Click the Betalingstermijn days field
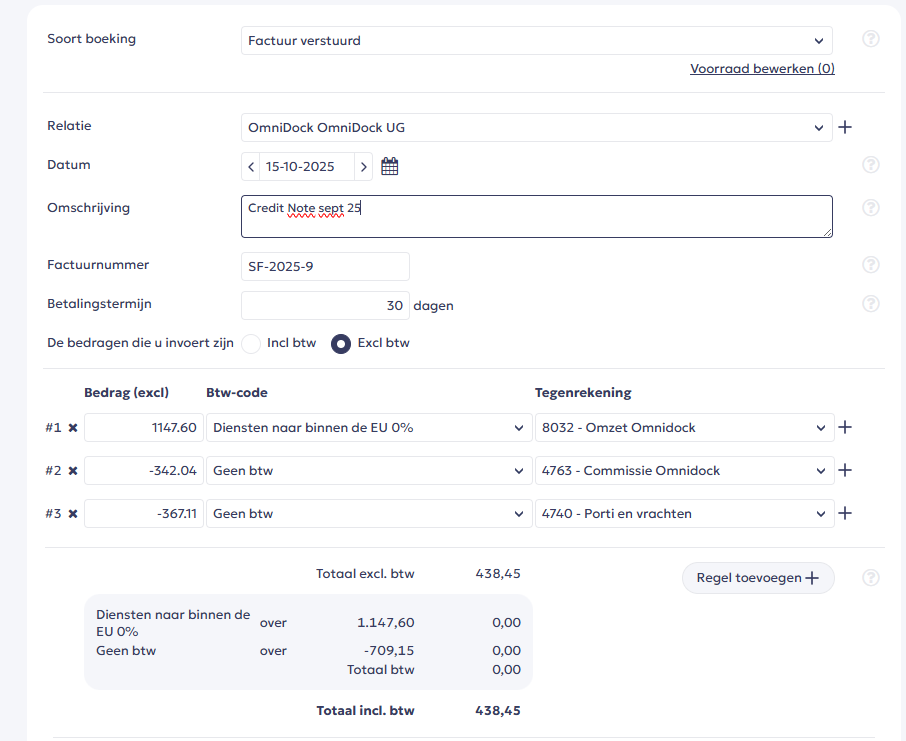 pyautogui.click(x=325, y=306)
